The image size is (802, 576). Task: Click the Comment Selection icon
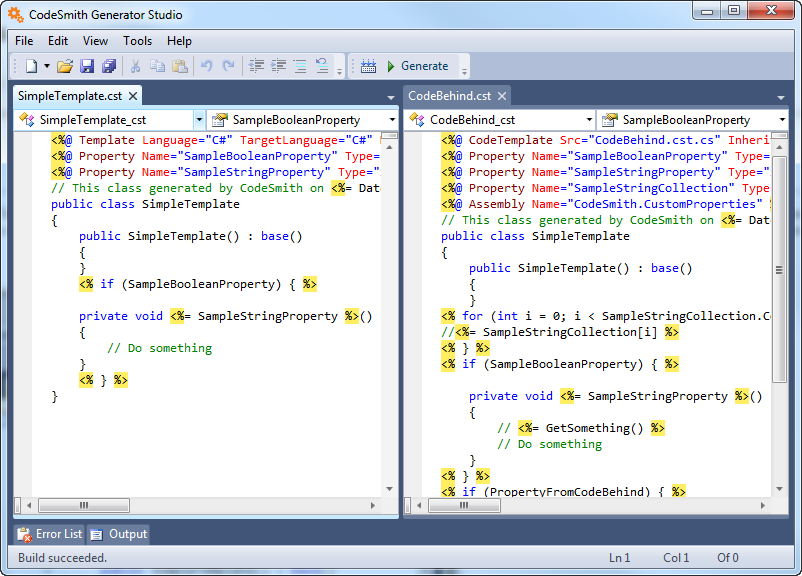pos(300,66)
